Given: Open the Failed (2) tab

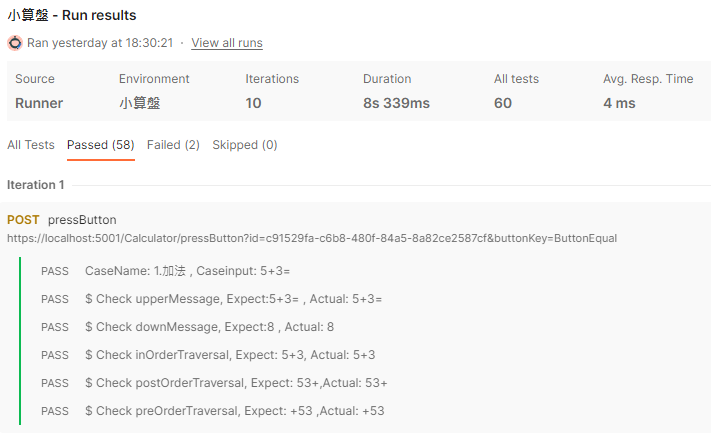Looking at the screenshot, I should pyautogui.click(x=173, y=145).
